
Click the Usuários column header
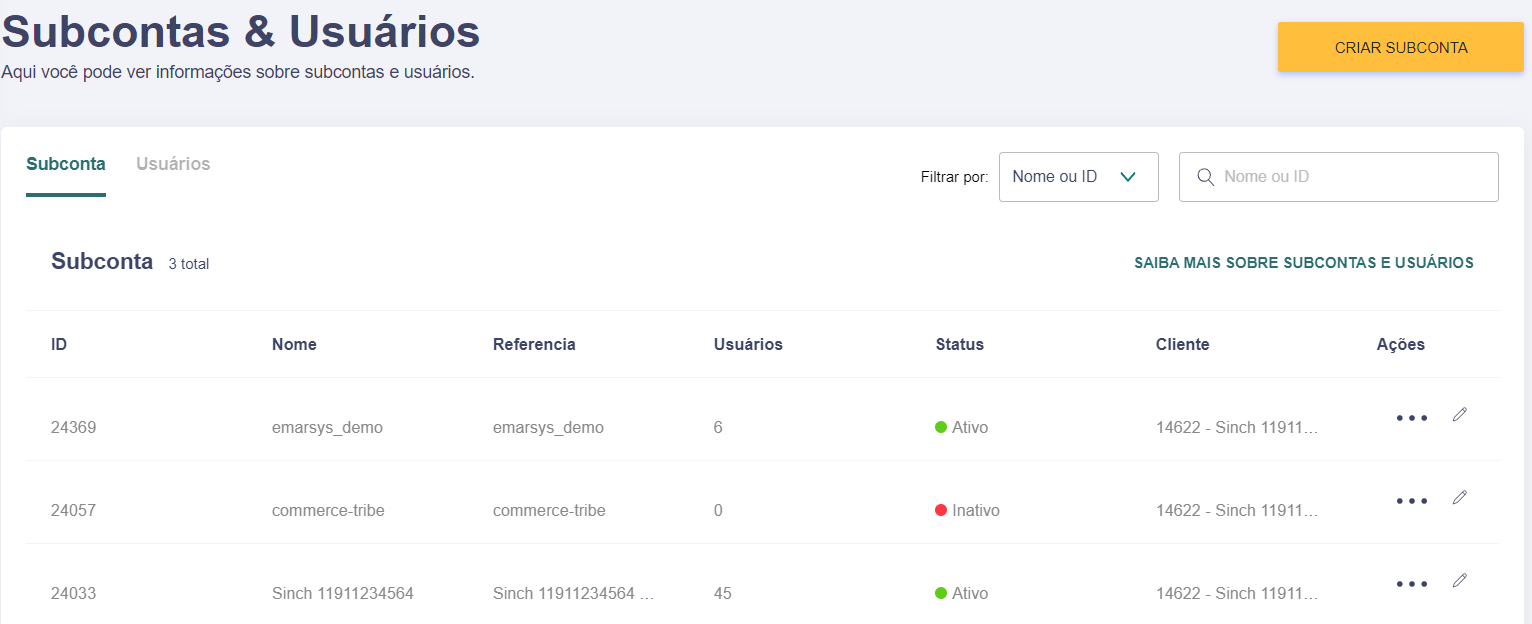tap(748, 344)
